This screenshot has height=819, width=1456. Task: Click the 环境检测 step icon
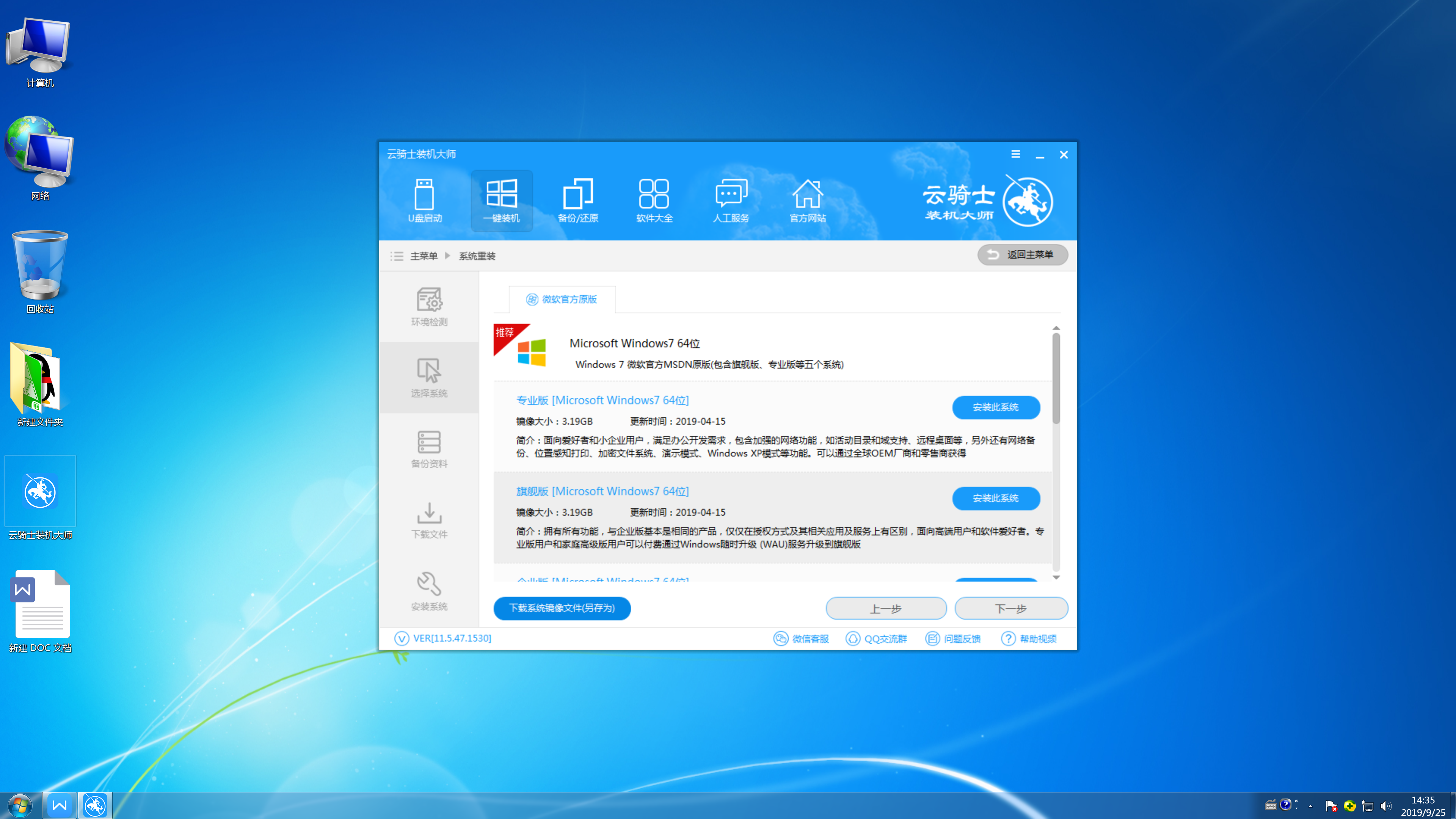coord(429,307)
